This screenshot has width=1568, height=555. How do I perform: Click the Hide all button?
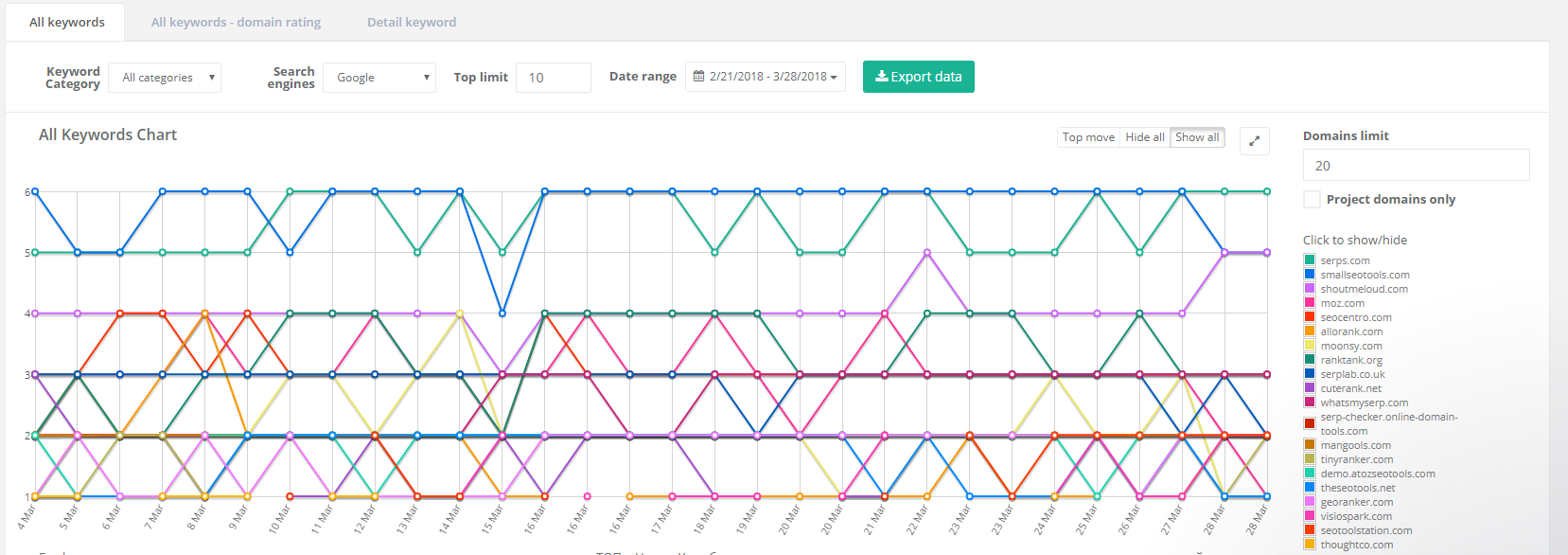click(1145, 137)
